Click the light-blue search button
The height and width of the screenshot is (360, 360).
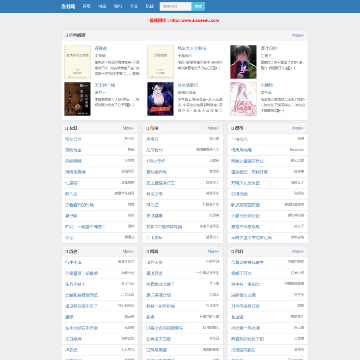pyautogui.click(x=198, y=6)
